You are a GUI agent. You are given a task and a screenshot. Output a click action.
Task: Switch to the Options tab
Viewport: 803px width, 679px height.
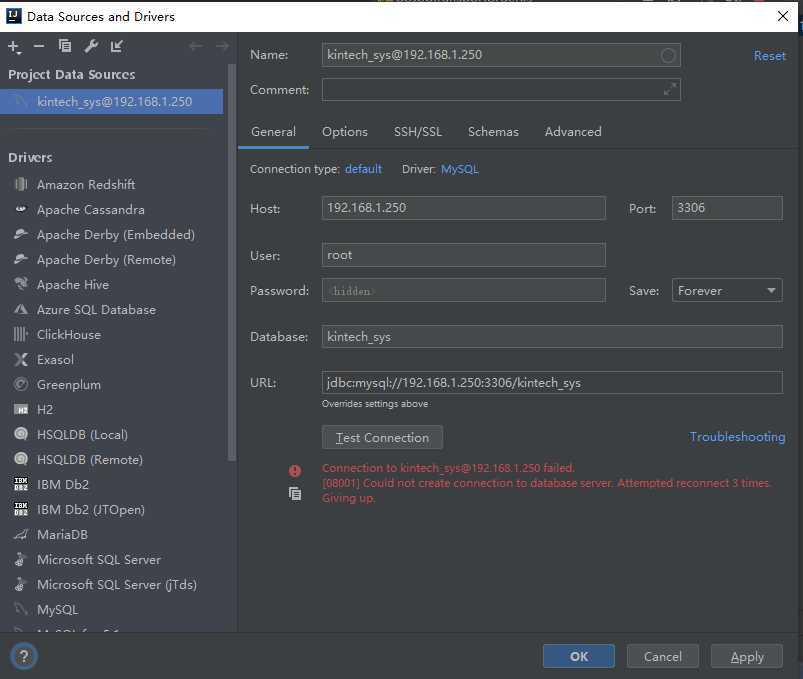[345, 132]
